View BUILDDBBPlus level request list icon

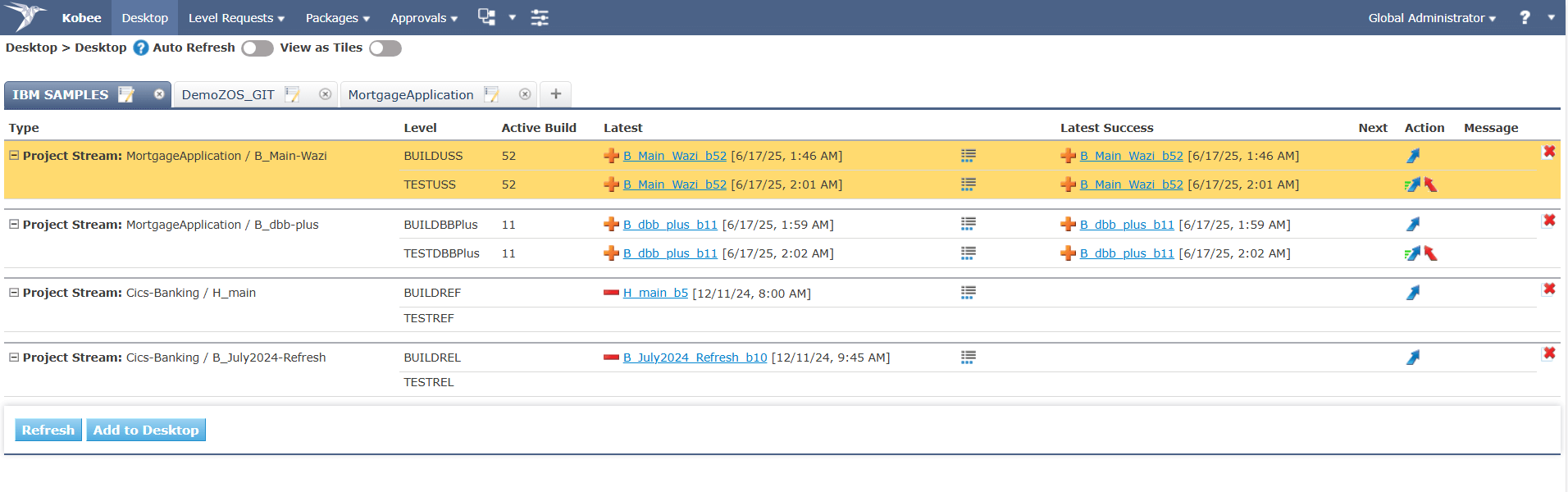969,224
